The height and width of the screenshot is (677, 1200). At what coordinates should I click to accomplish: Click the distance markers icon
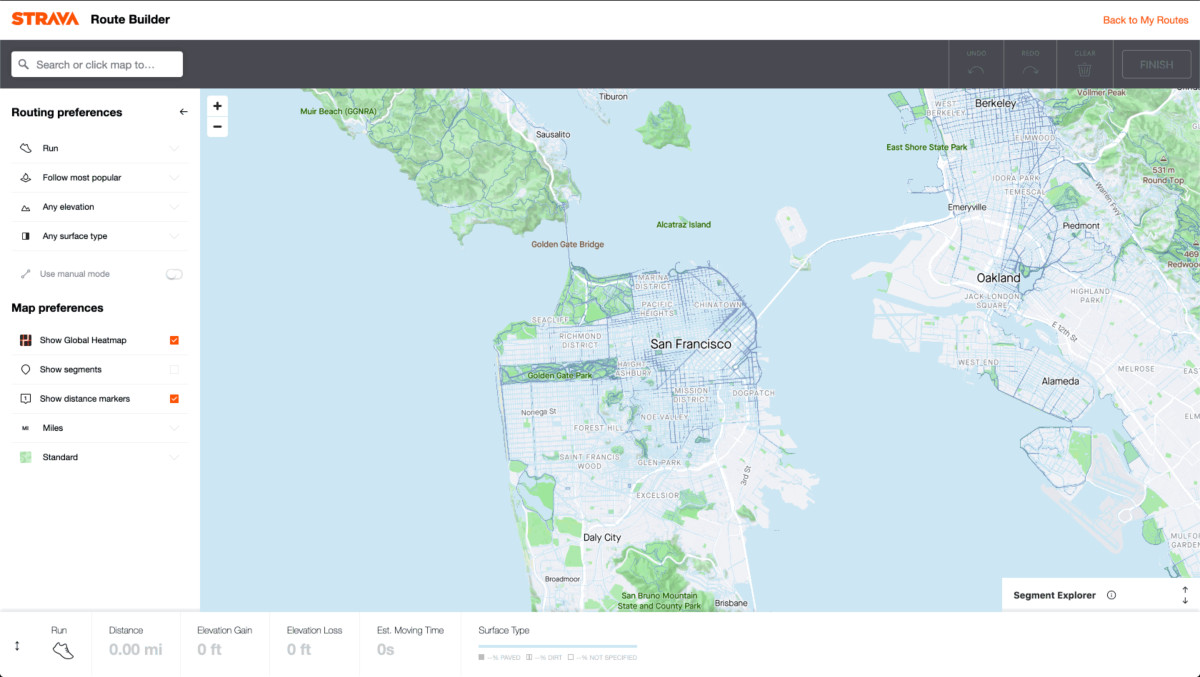26,398
